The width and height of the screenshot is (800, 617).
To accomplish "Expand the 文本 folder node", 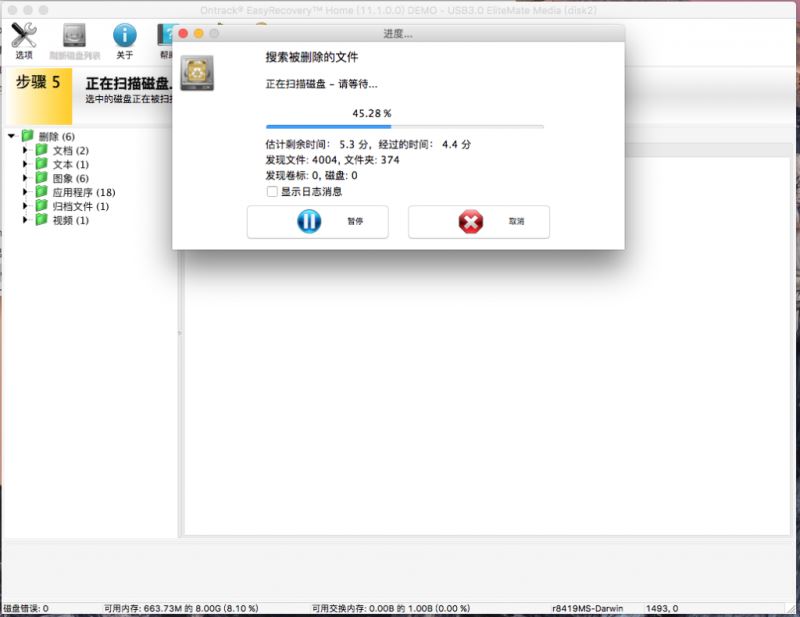I will (25, 164).
